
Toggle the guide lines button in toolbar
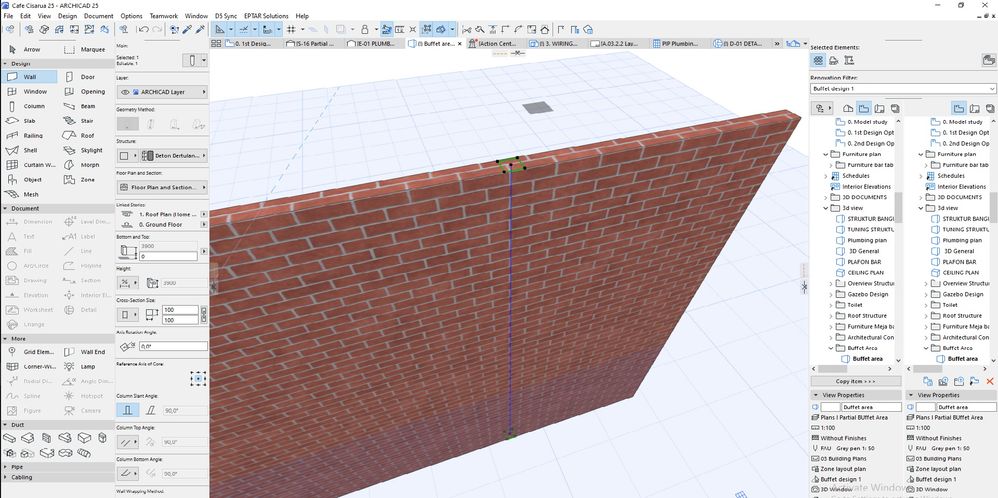[x=244, y=29]
